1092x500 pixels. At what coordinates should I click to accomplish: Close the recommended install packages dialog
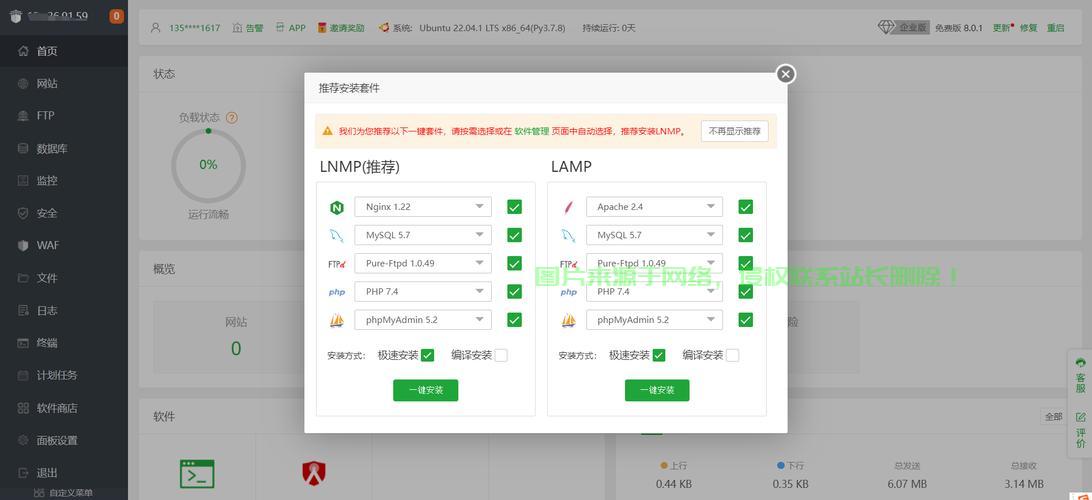coord(786,74)
